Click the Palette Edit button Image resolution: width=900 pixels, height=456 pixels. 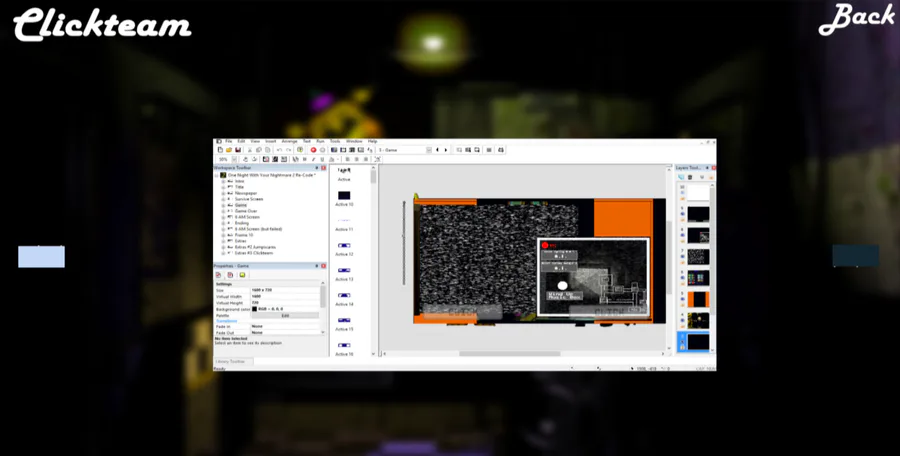[x=285, y=315]
